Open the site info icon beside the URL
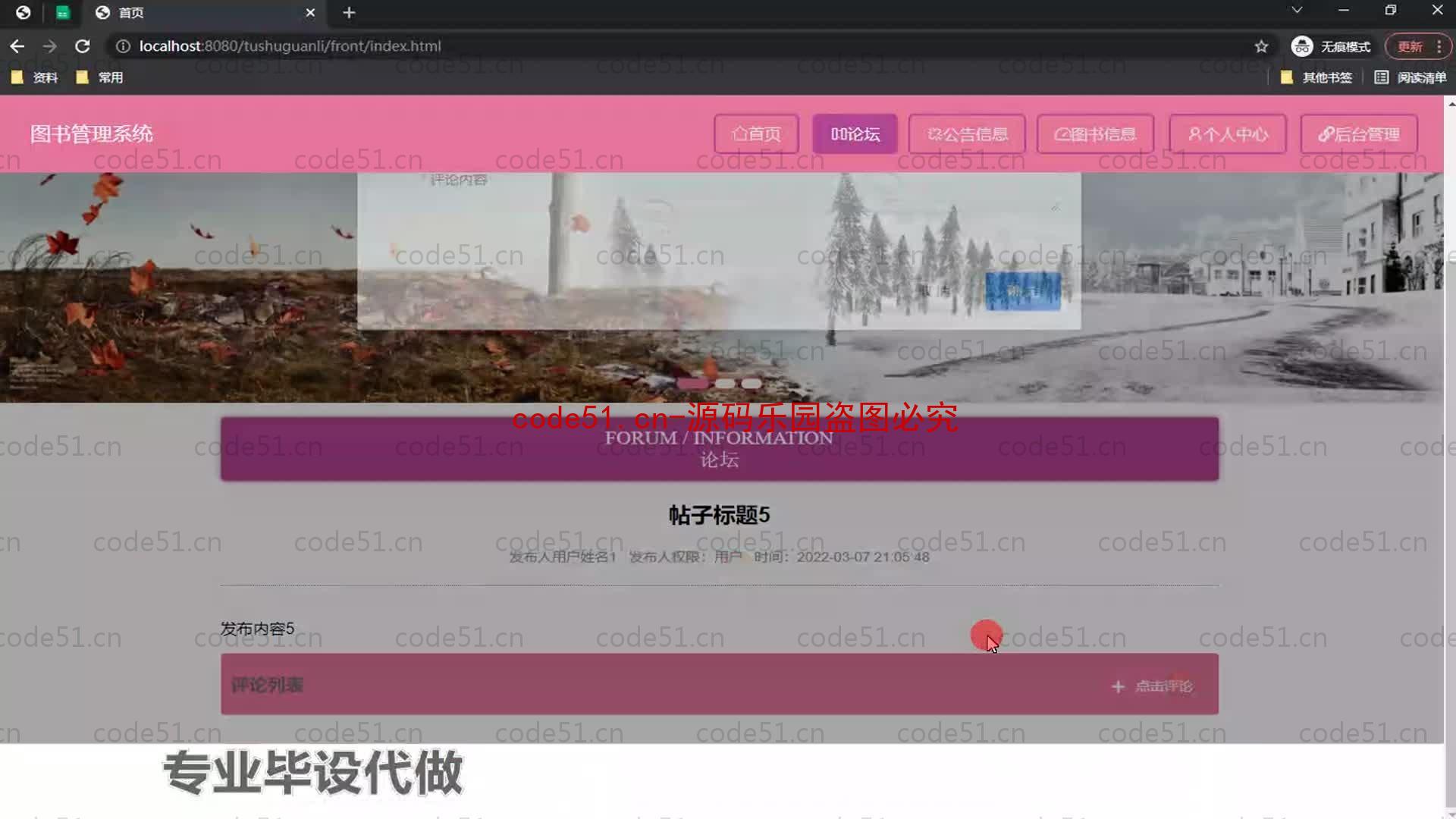1456x819 pixels. click(123, 46)
